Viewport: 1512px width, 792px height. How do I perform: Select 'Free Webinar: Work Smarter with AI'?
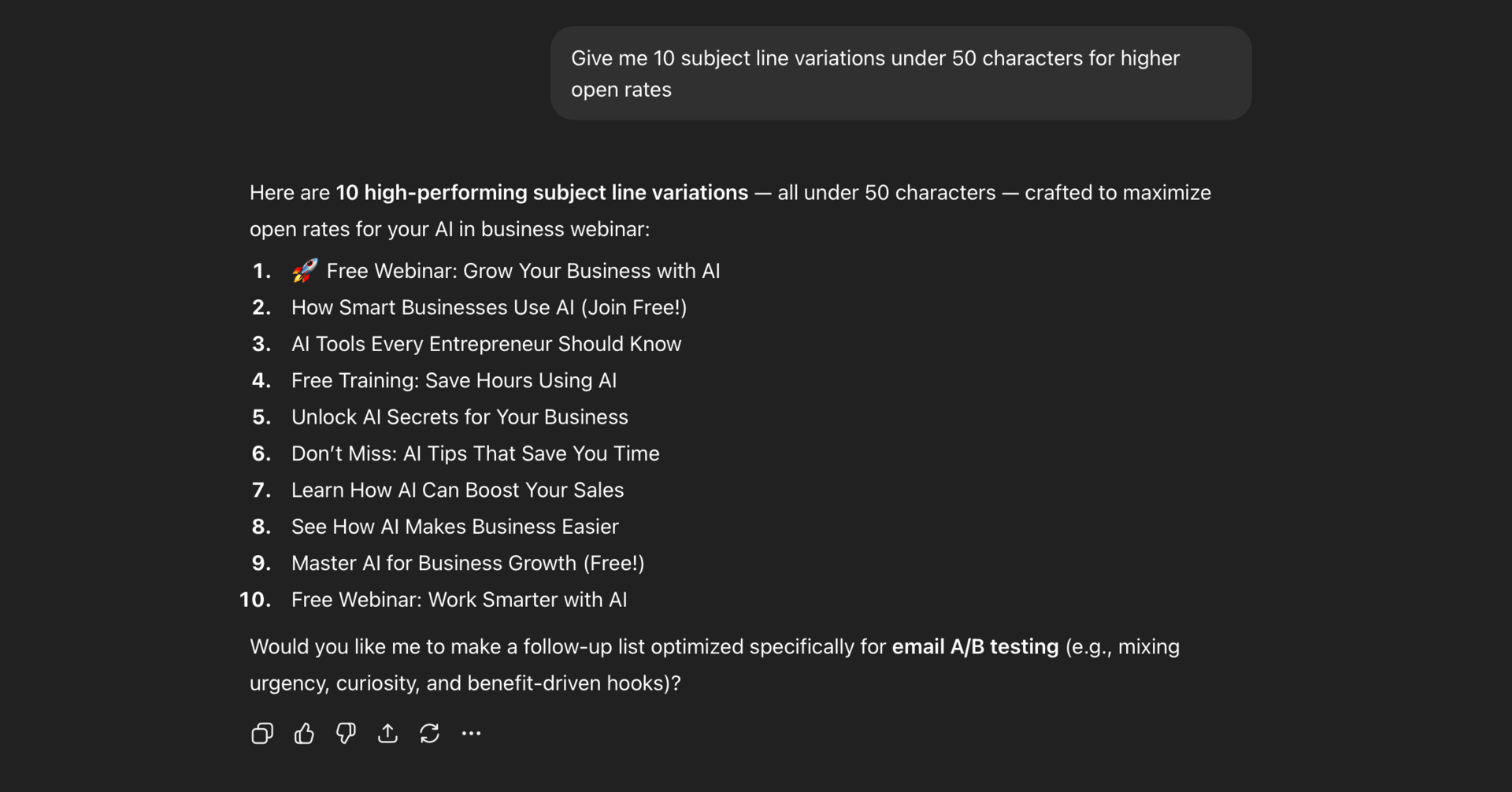pyautogui.click(x=458, y=599)
